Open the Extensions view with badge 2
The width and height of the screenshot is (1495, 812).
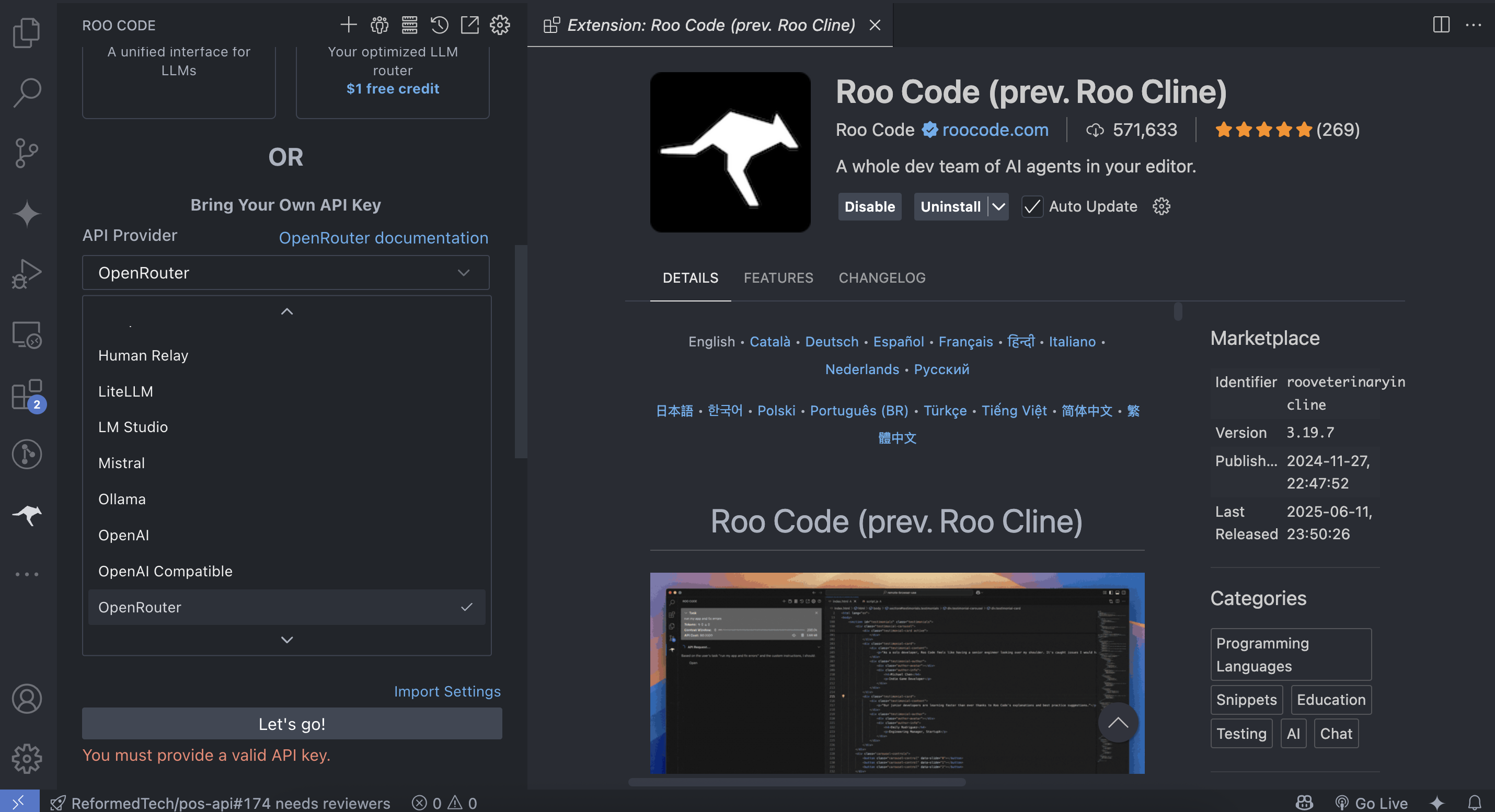[x=27, y=395]
